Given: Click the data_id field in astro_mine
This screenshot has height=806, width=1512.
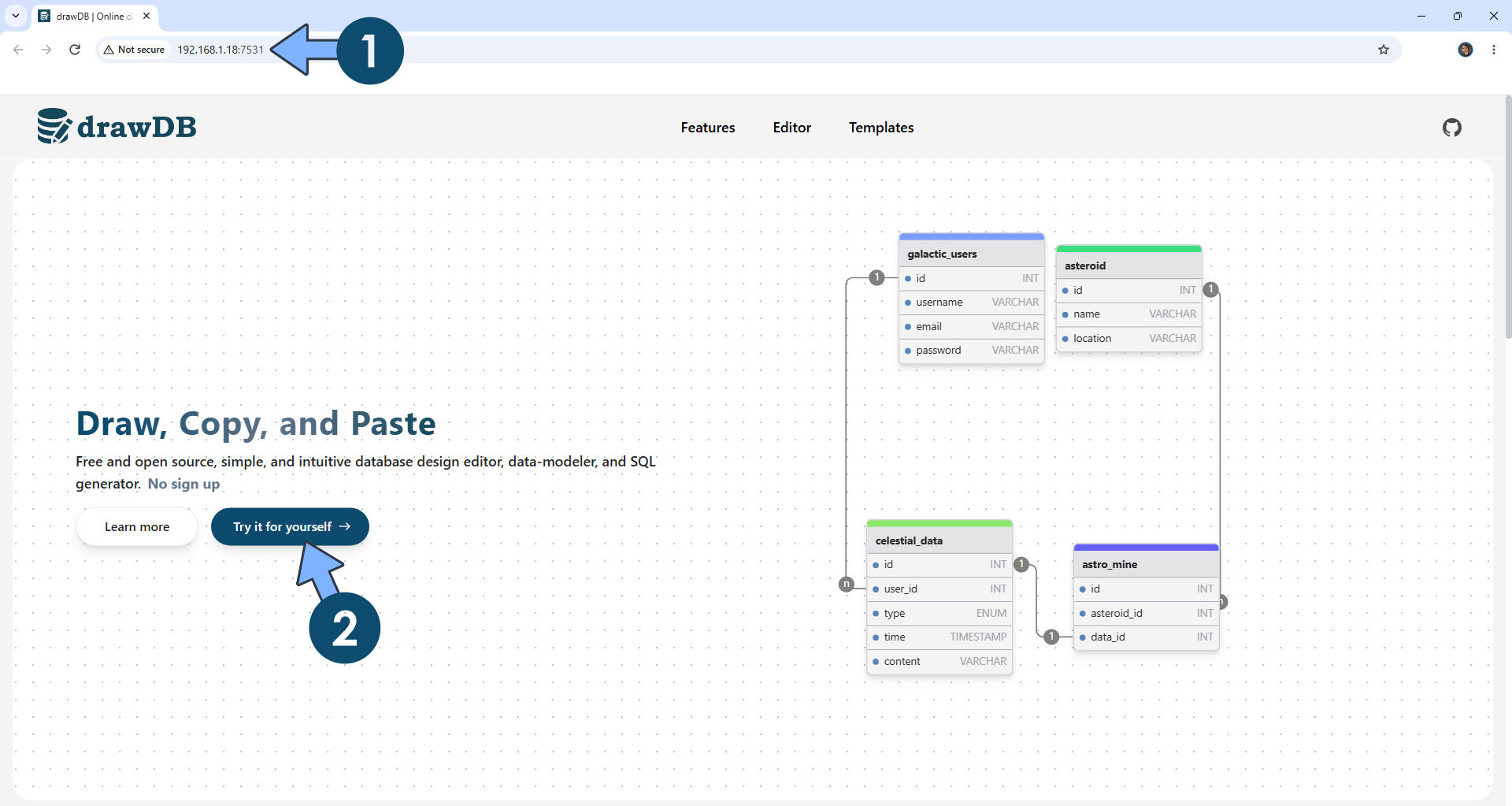Looking at the screenshot, I should (1146, 637).
